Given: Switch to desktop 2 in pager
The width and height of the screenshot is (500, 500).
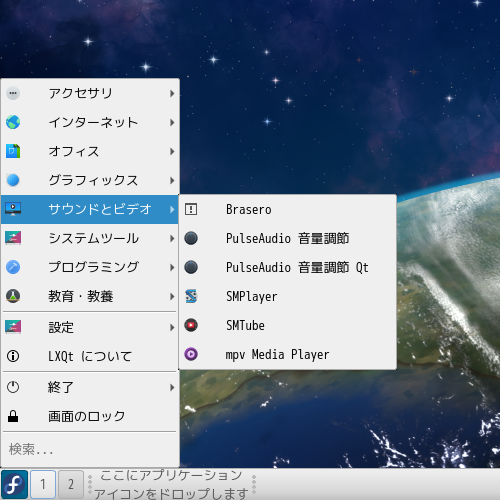Looking at the screenshot, I should [x=71, y=484].
